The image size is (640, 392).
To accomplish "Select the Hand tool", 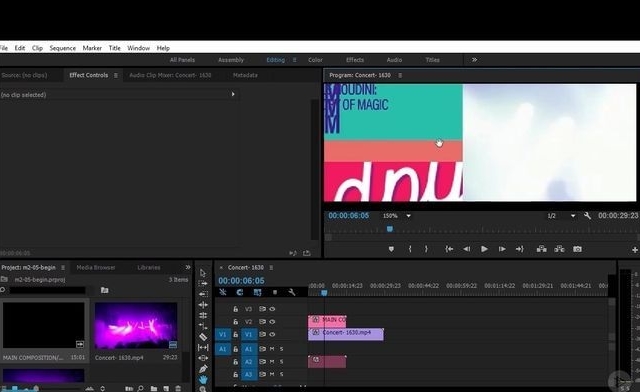I will (x=203, y=379).
